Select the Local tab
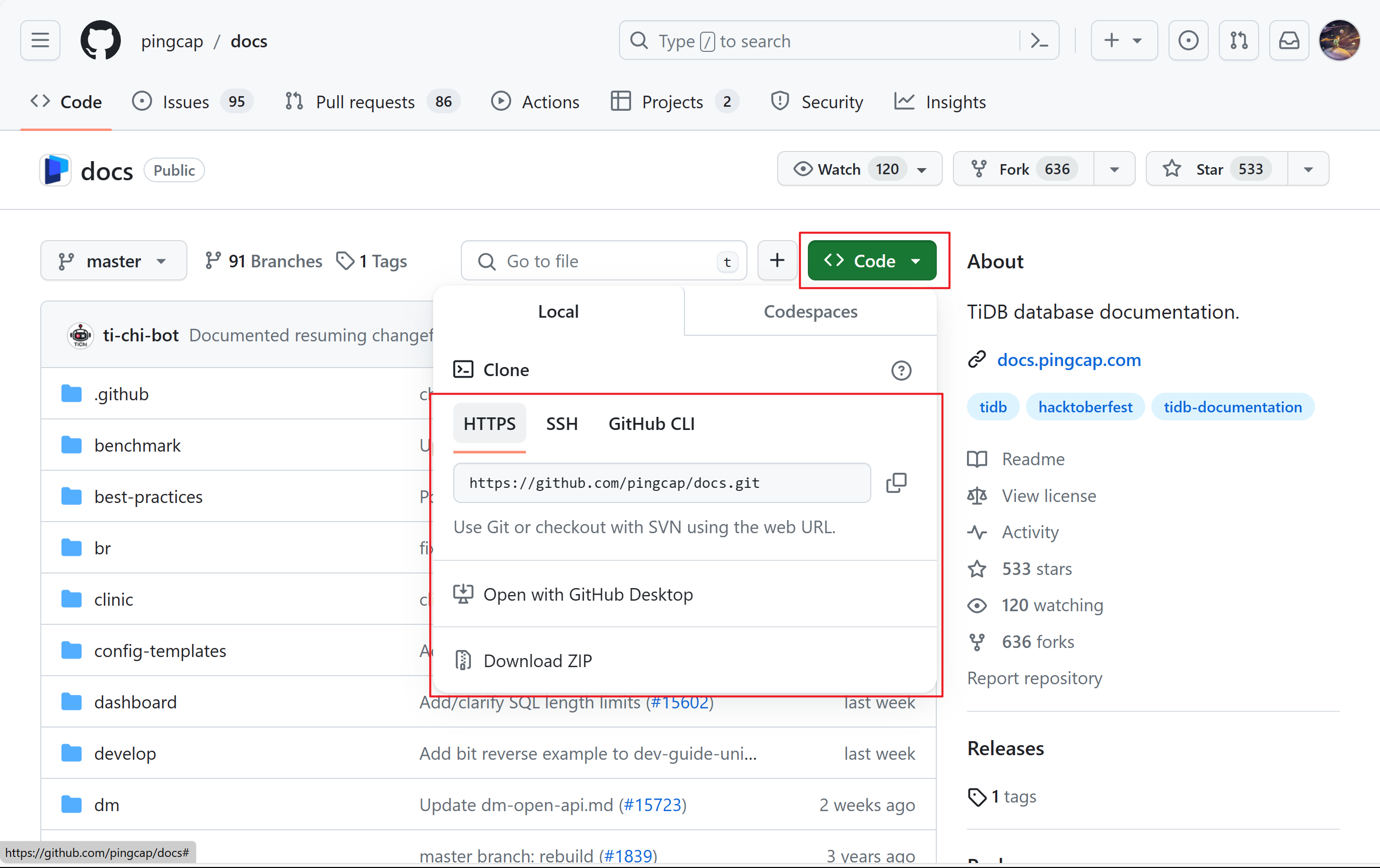 [558, 311]
